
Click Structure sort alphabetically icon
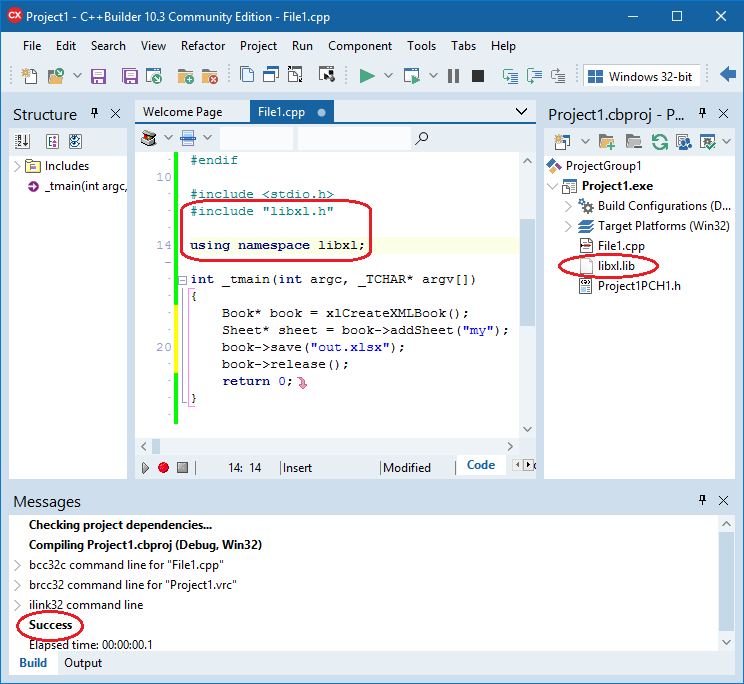(x=22, y=141)
